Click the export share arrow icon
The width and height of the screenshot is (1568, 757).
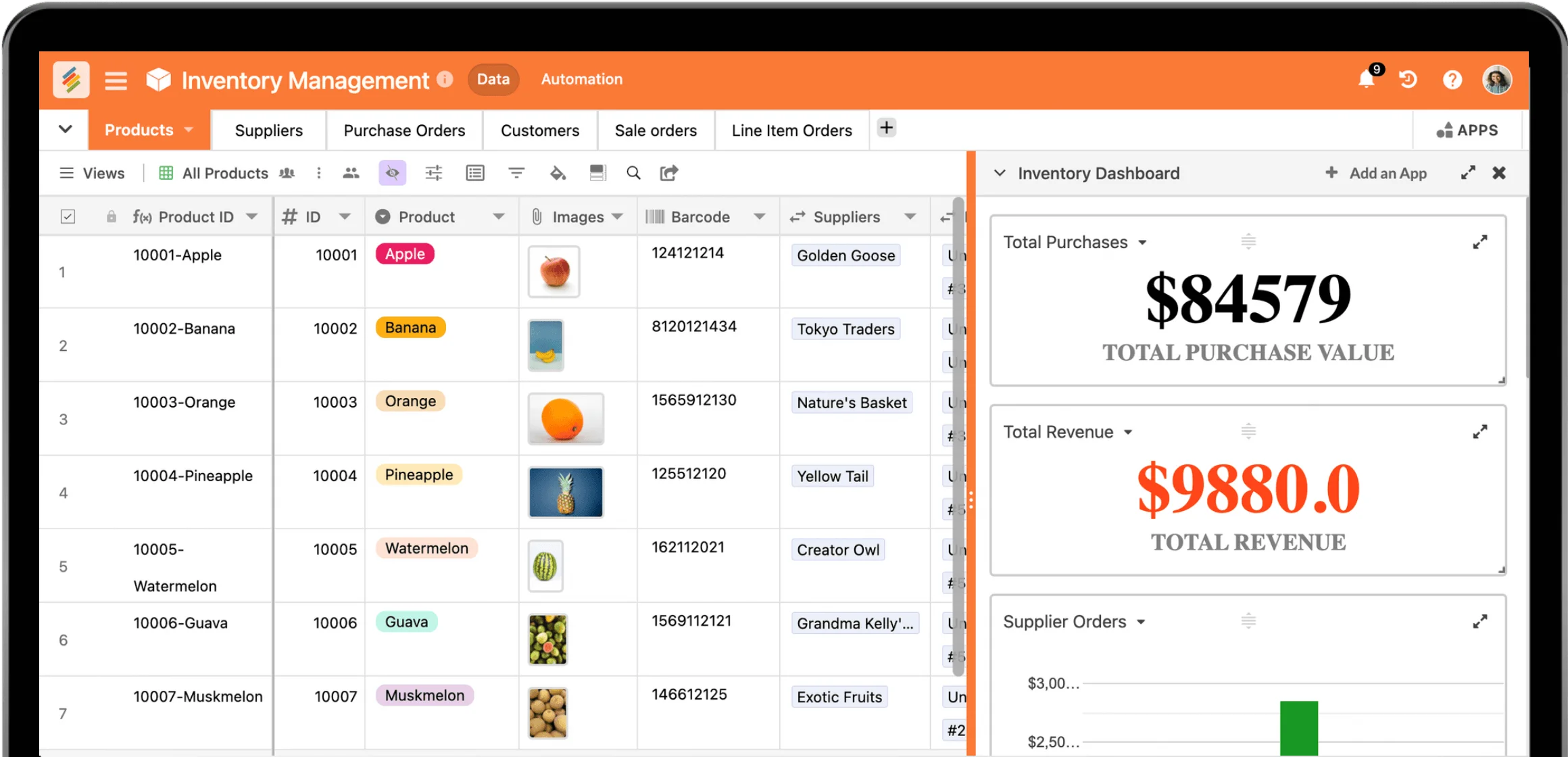pyautogui.click(x=669, y=173)
